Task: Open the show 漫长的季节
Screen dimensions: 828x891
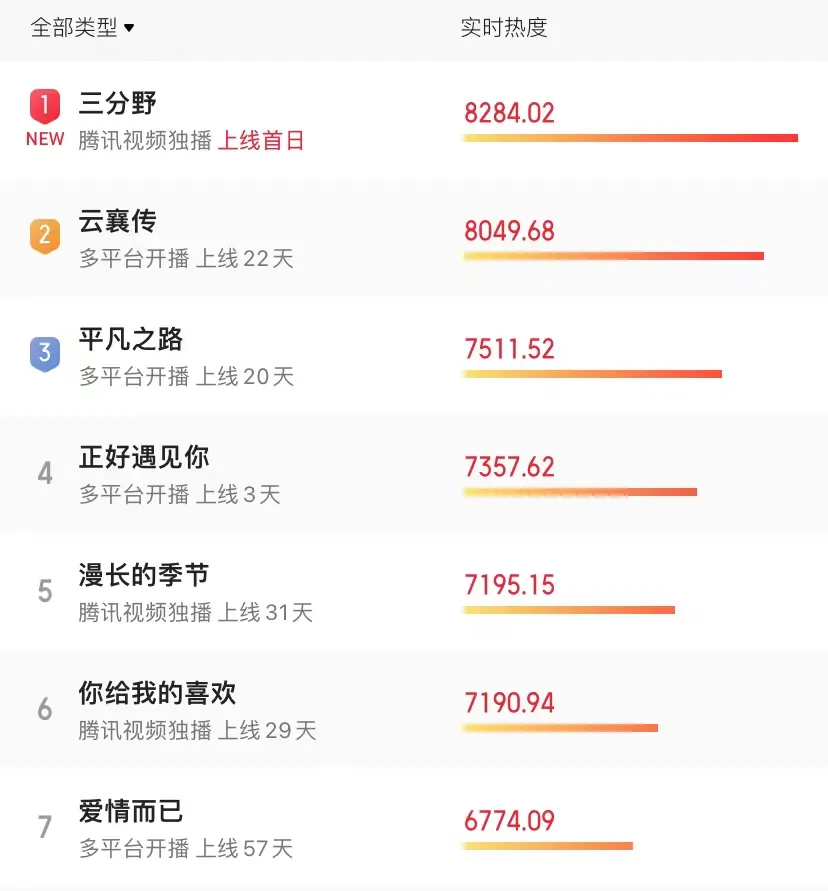Action: click(x=144, y=575)
